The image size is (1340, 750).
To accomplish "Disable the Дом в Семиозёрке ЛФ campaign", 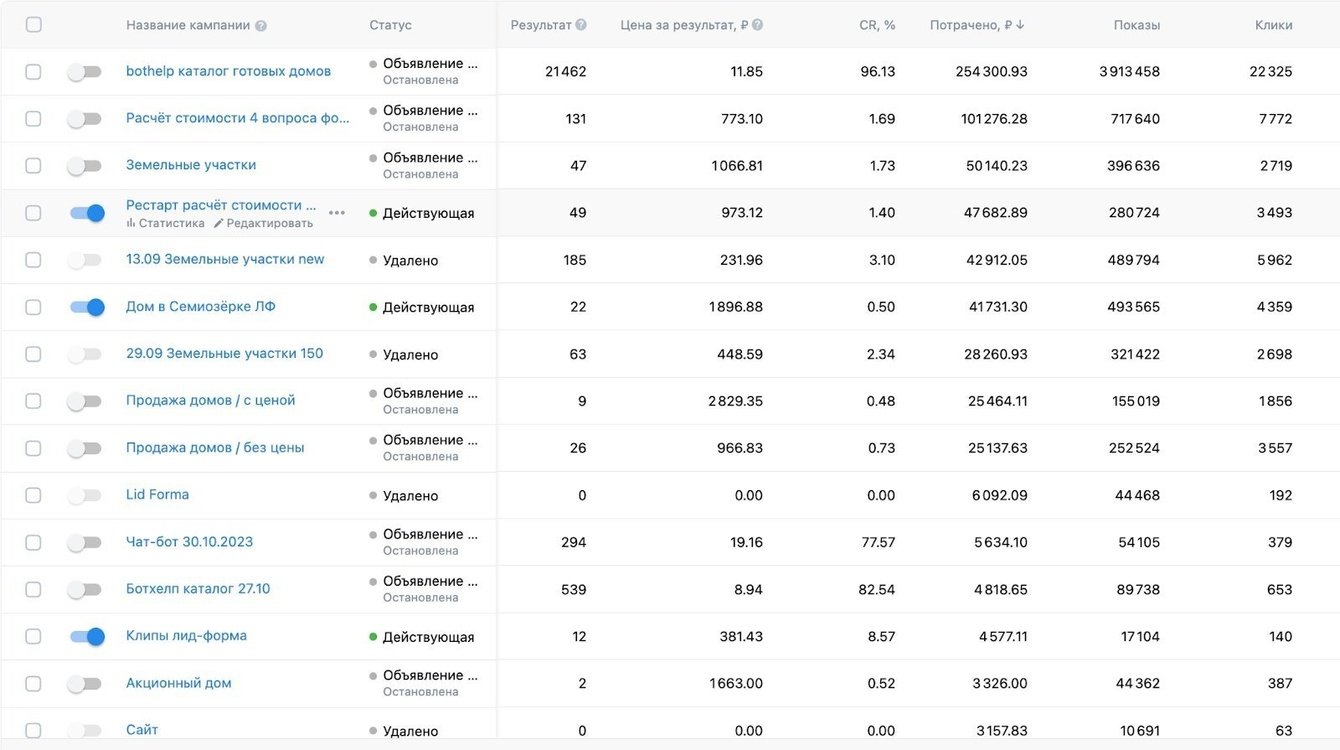I will pyautogui.click(x=87, y=307).
